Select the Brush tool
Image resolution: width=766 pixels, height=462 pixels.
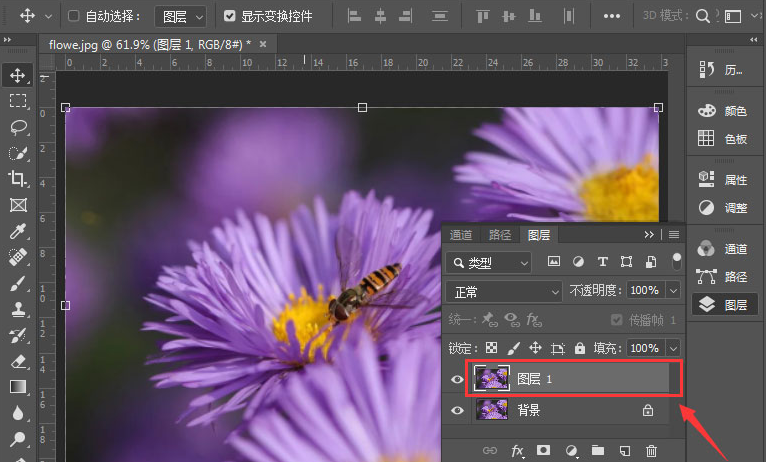click(18, 283)
